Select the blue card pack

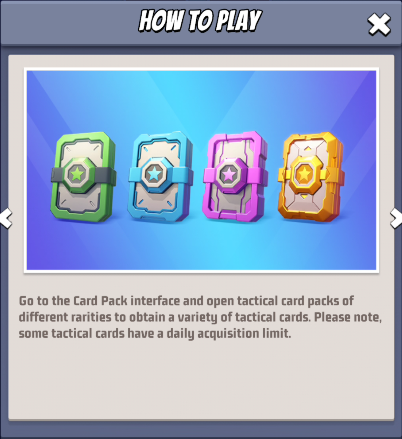pyautogui.click(x=160, y=177)
